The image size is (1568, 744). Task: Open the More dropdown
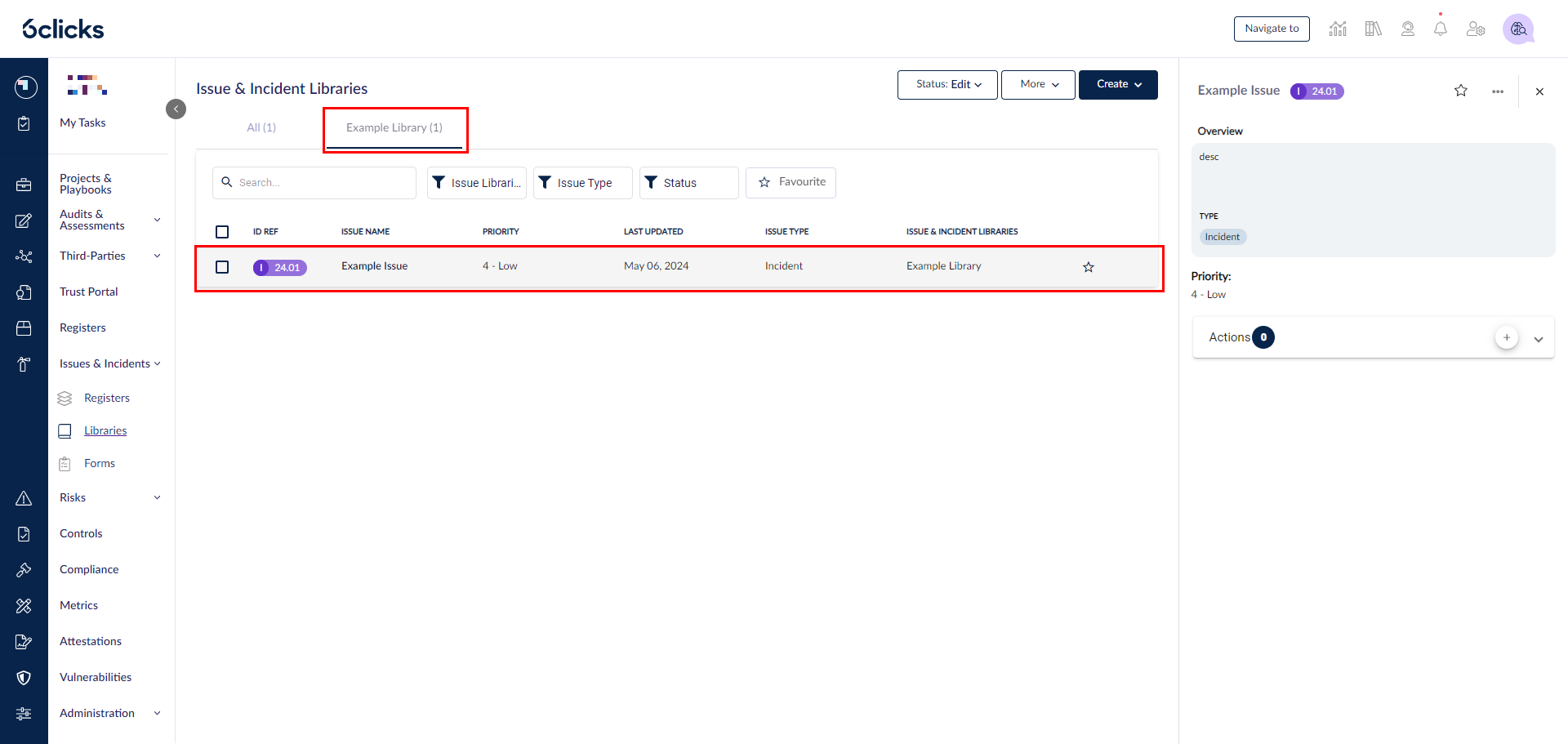point(1038,84)
